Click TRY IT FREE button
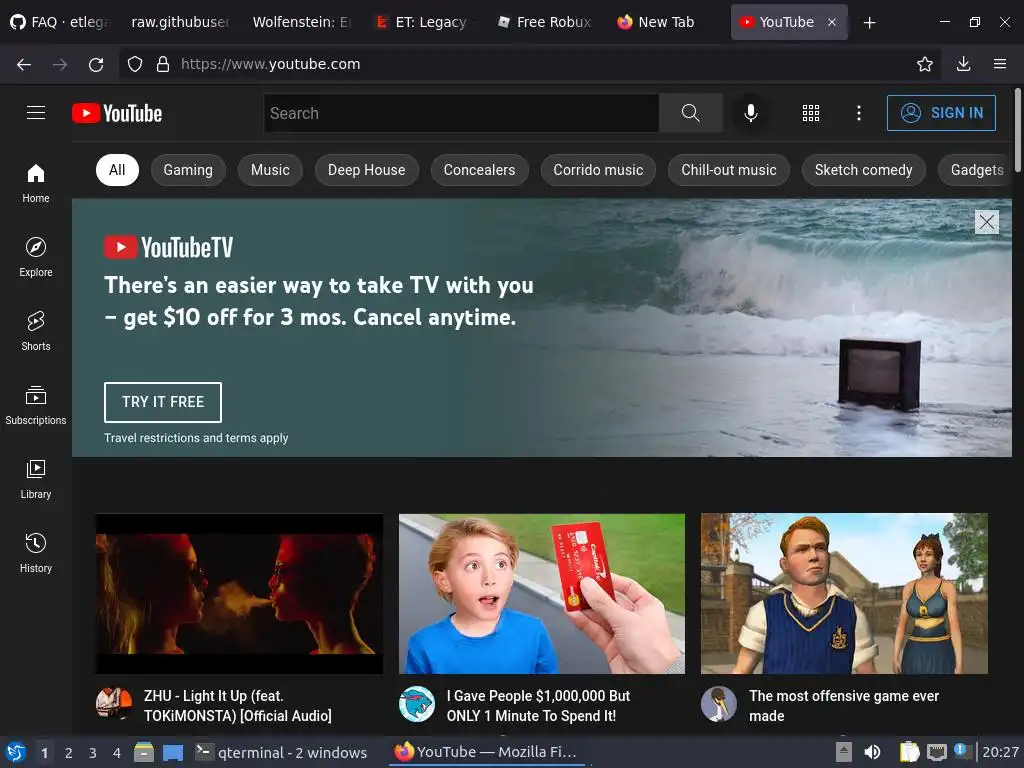This screenshot has height=768, width=1024. 163,402
